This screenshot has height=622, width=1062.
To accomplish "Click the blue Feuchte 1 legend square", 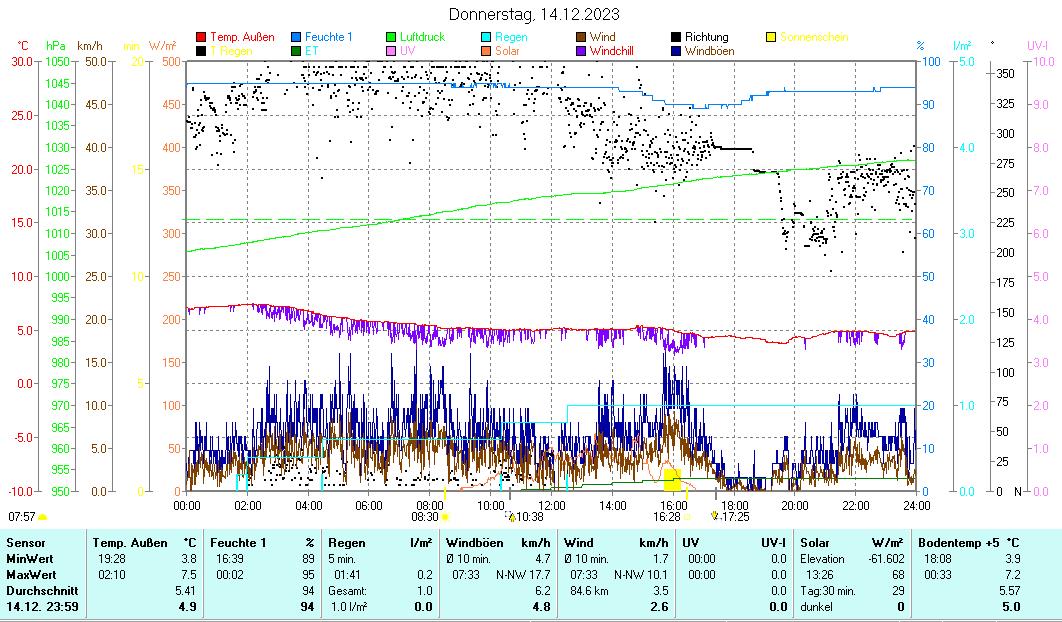I will coord(296,38).
